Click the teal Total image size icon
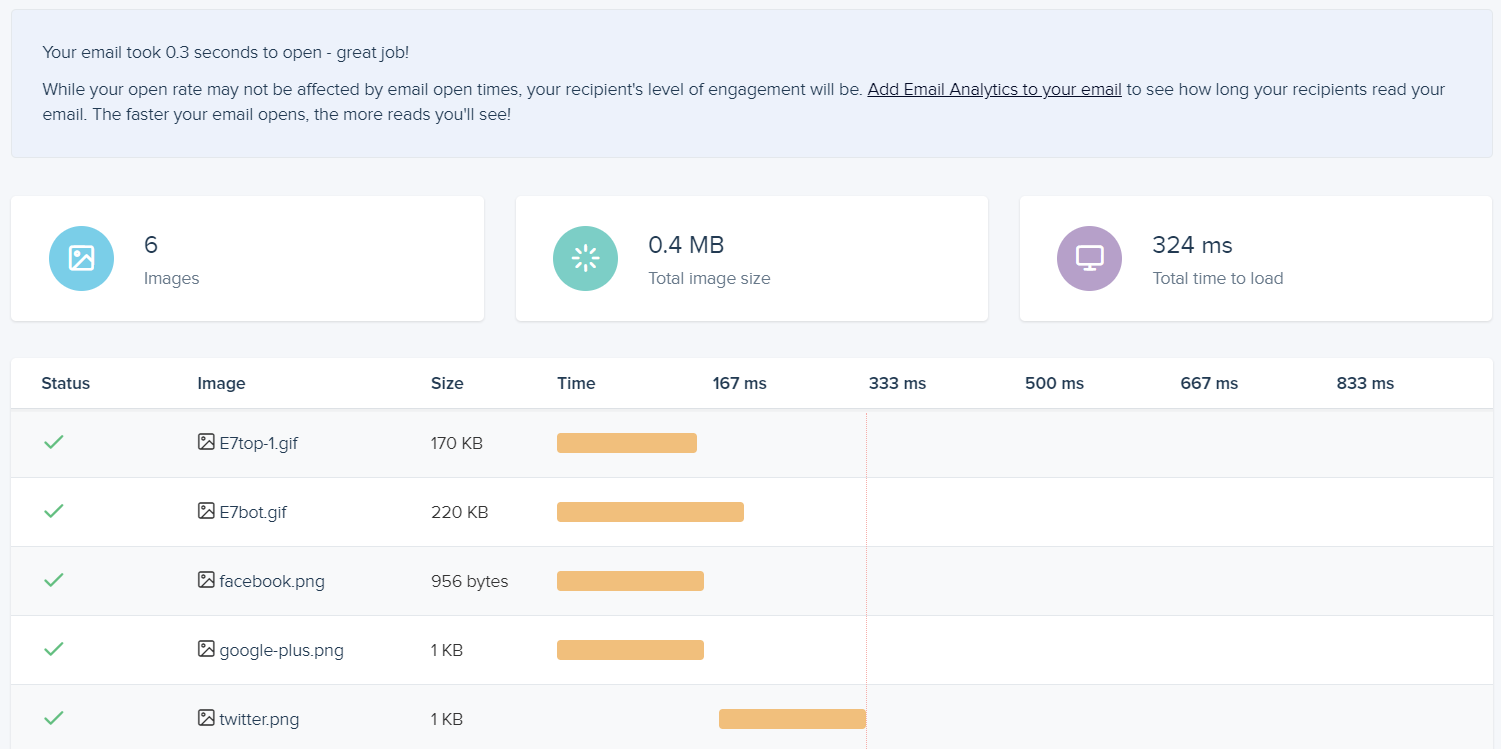Viewport: 1501px width, 749px height. pos(585,258)
